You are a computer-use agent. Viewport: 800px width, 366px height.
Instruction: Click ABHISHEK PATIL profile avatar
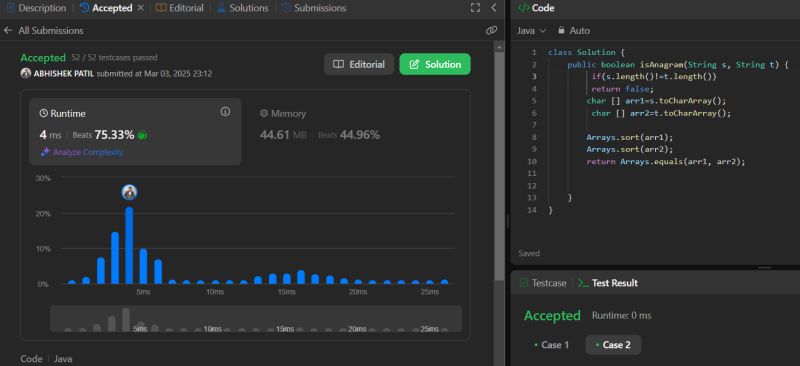pyautogui.click(x=26, y=74)
